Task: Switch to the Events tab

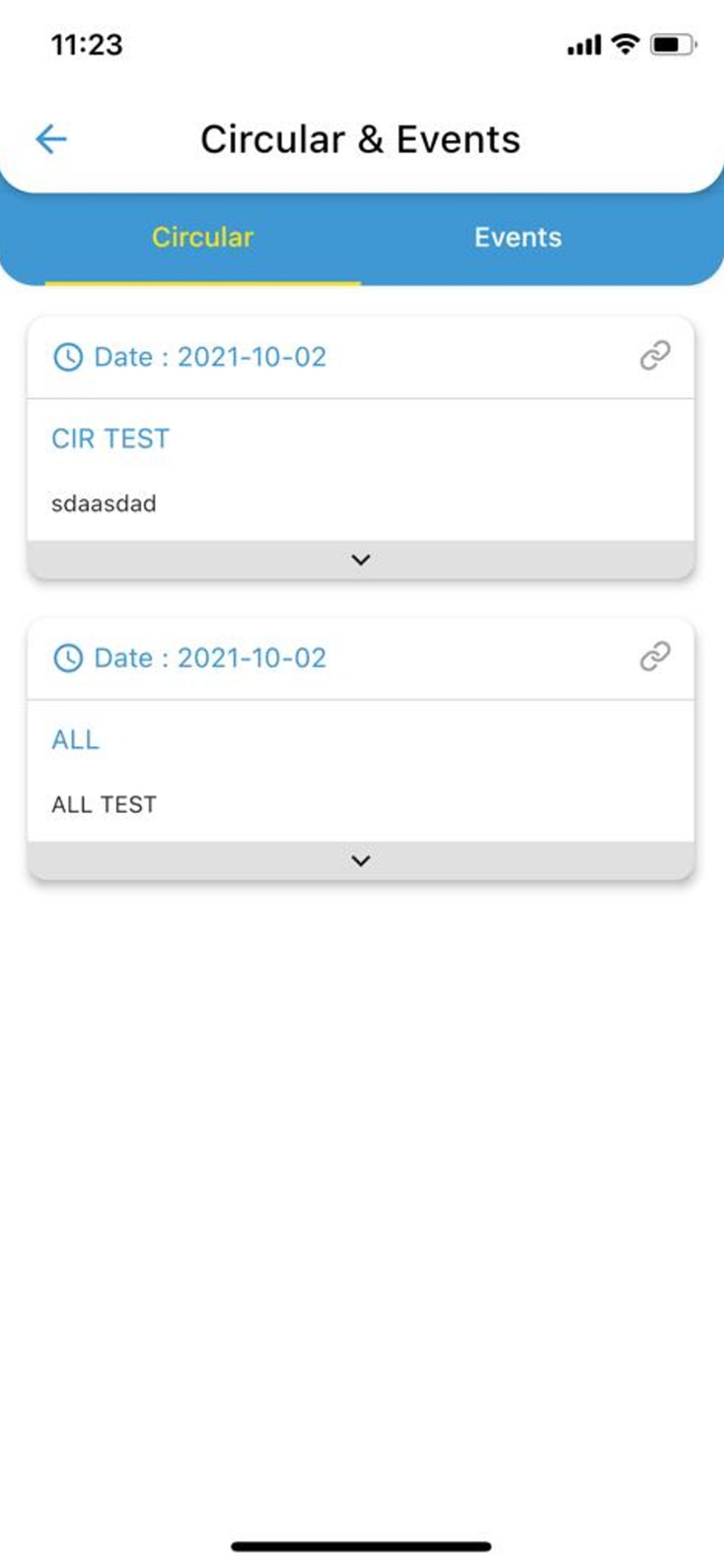Action: 518,238
